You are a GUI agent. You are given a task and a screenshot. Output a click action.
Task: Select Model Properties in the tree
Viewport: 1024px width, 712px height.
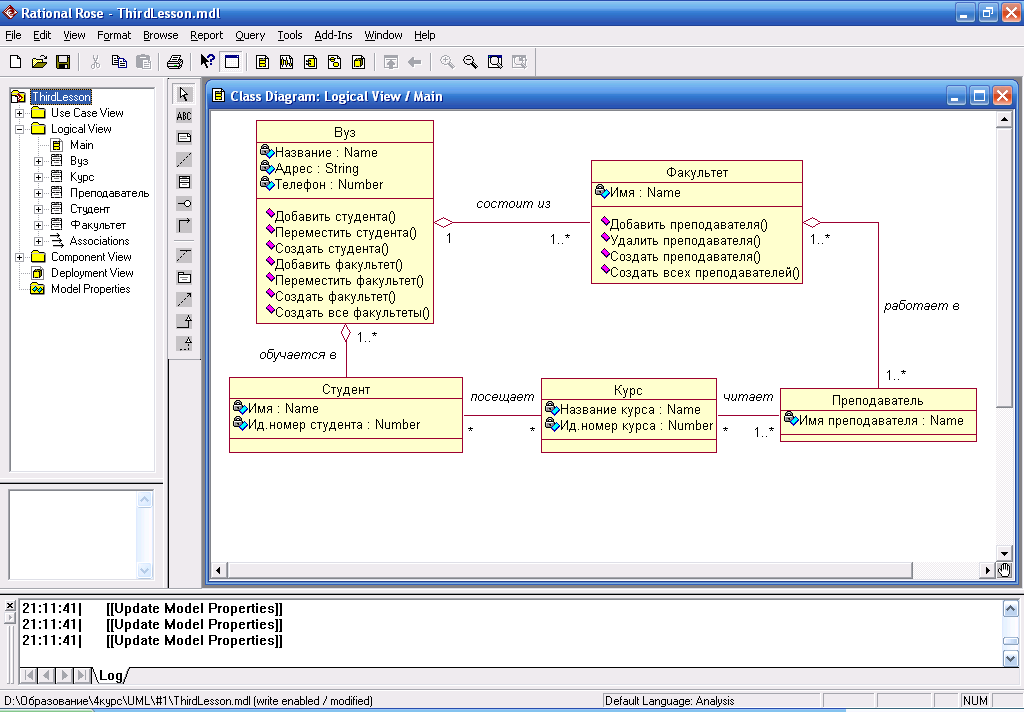(x=91, y=289)
